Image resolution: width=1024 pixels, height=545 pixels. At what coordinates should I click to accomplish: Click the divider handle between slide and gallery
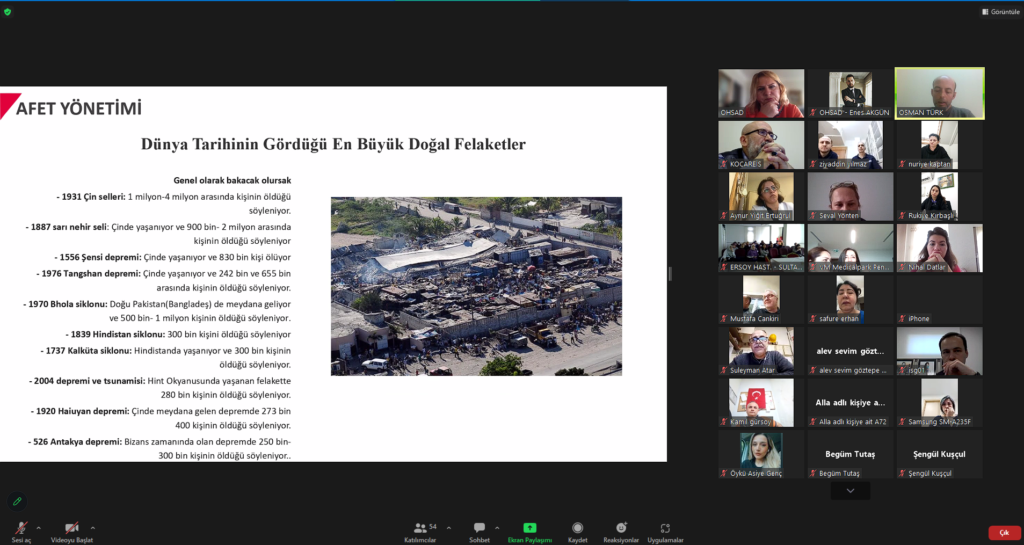(670, 273)
